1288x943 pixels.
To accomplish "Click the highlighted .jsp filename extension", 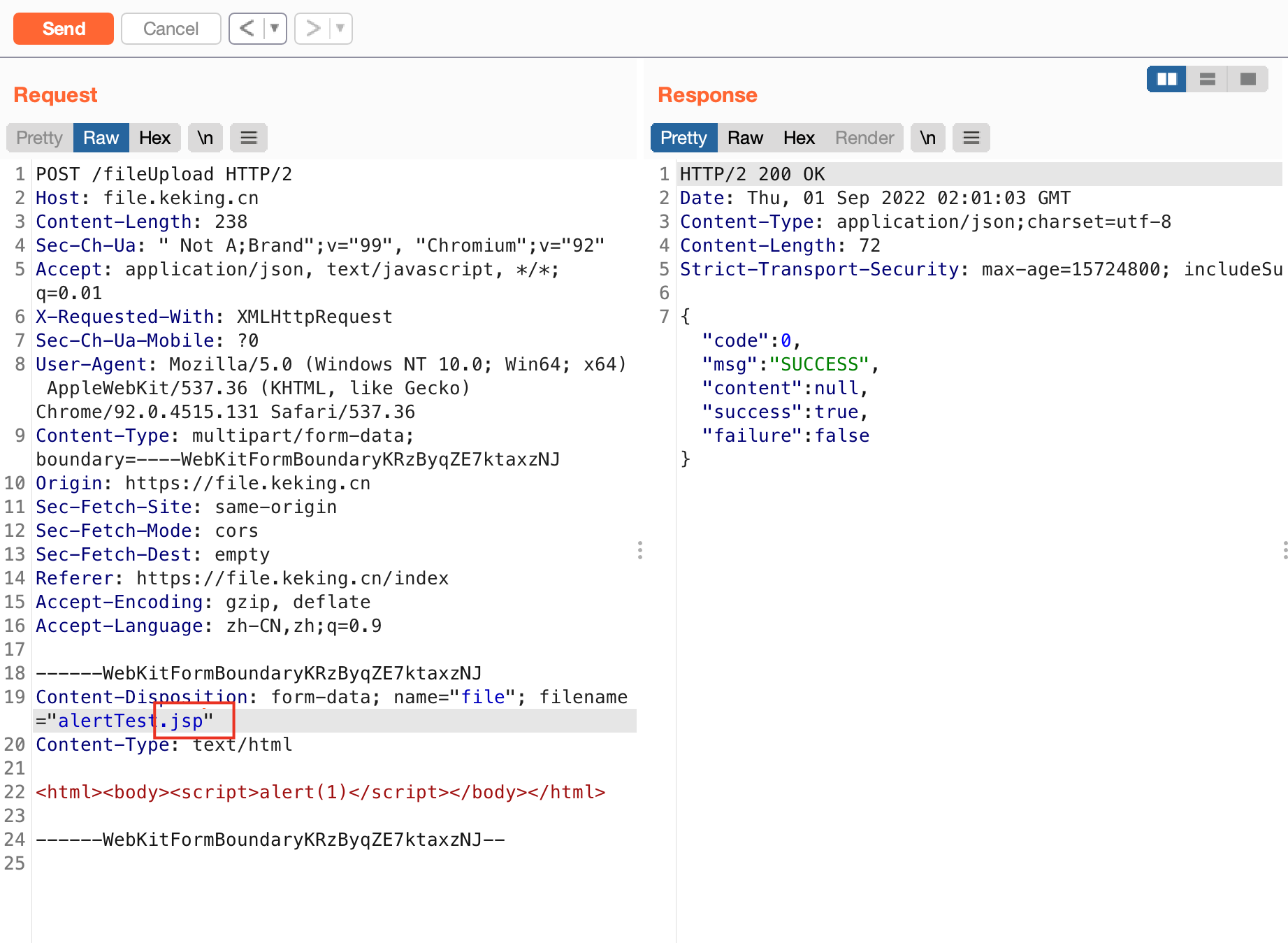I will pos(183,721).
